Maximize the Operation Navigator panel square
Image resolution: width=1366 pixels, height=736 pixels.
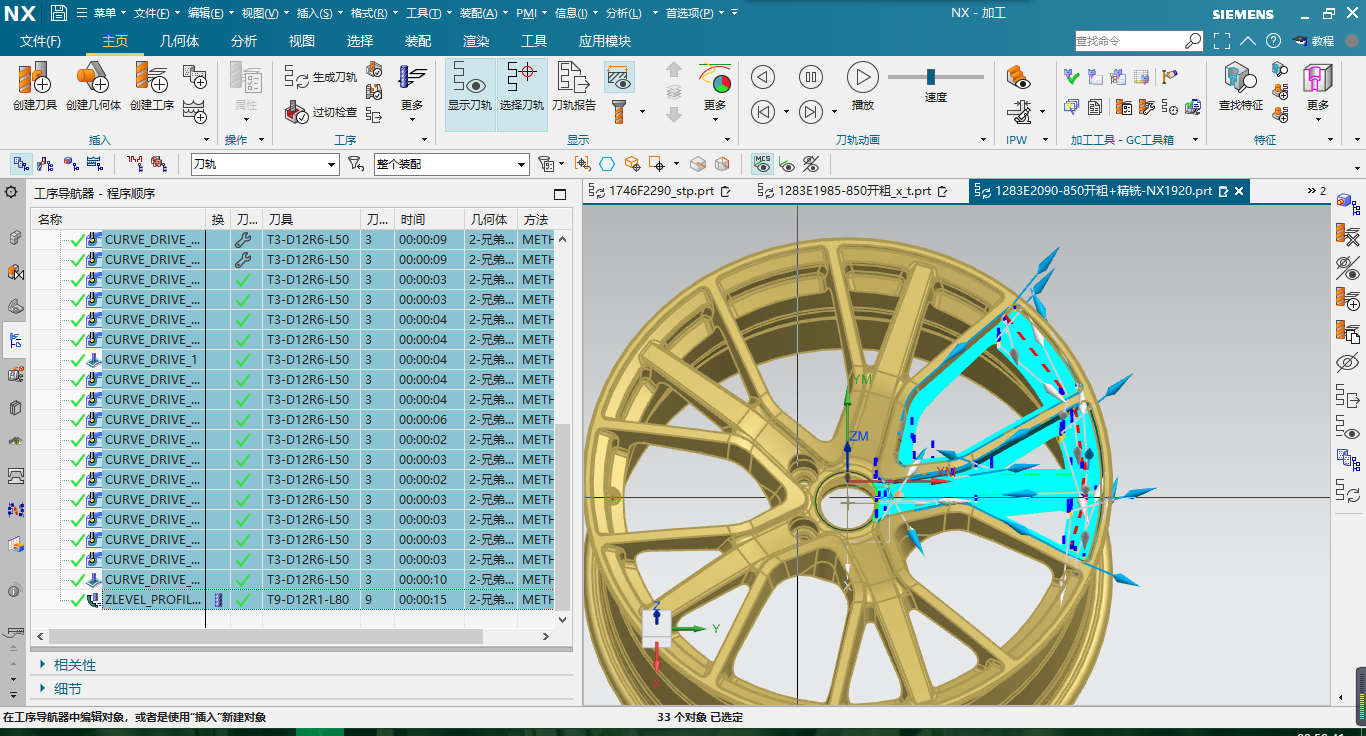pos(560,194)
